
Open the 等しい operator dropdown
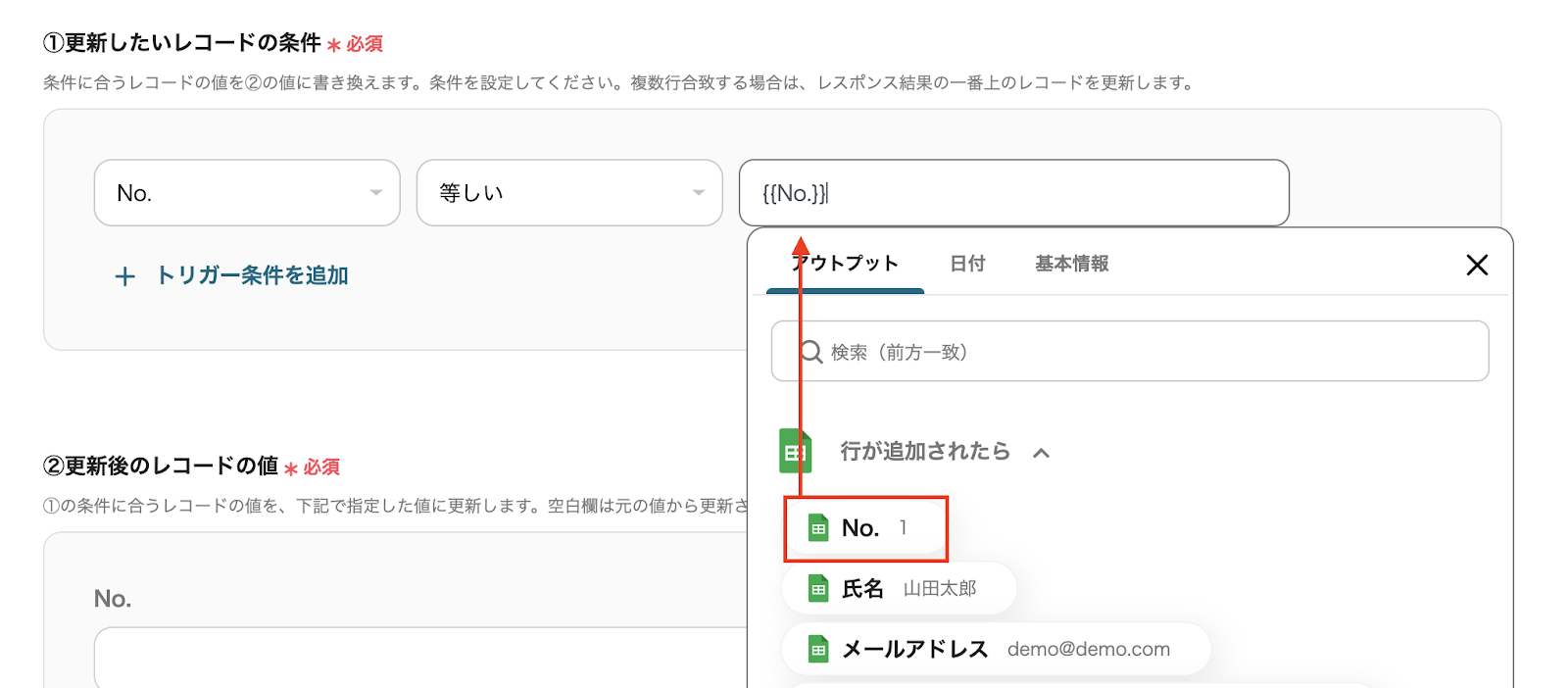569,193
